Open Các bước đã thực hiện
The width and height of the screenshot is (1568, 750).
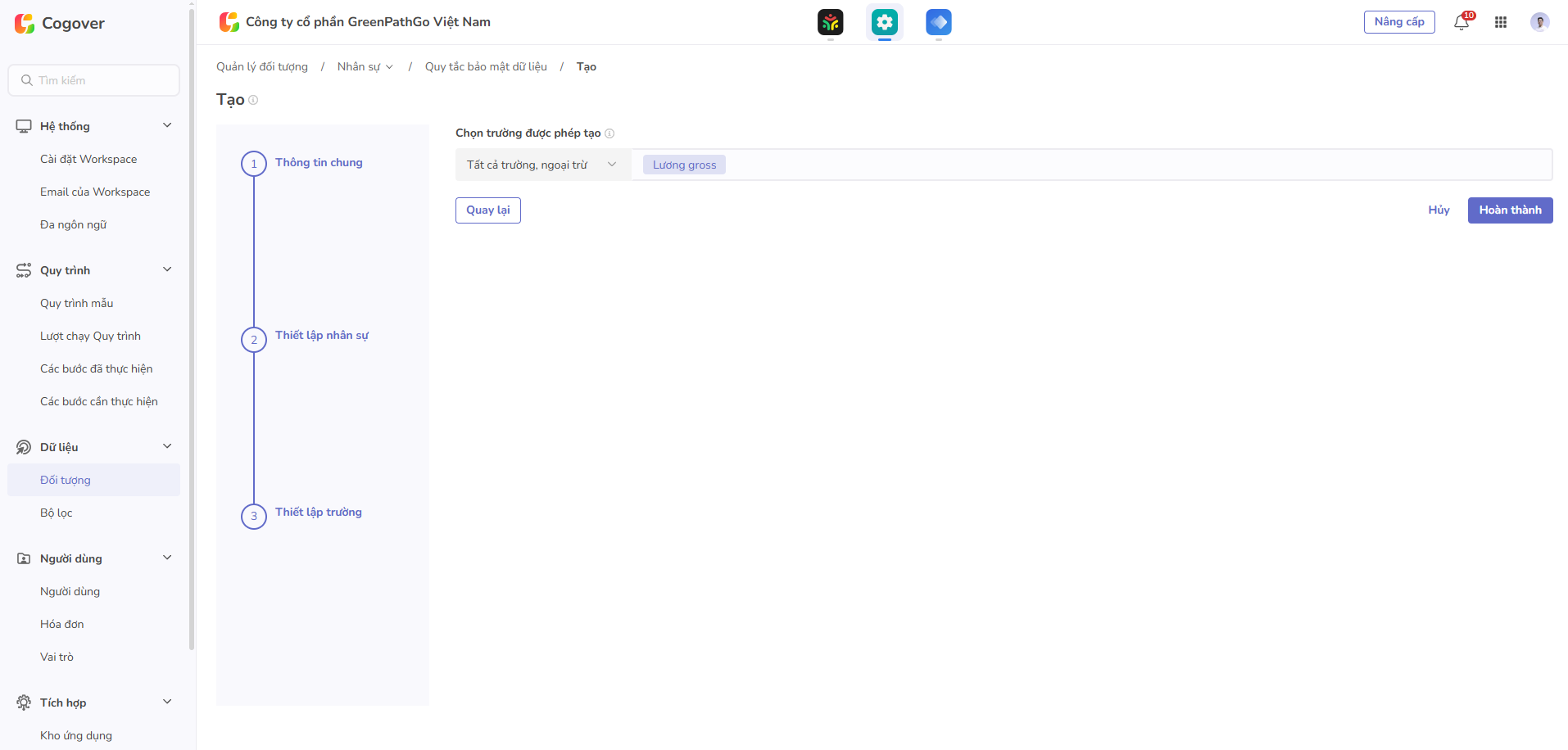coord(97,368)
